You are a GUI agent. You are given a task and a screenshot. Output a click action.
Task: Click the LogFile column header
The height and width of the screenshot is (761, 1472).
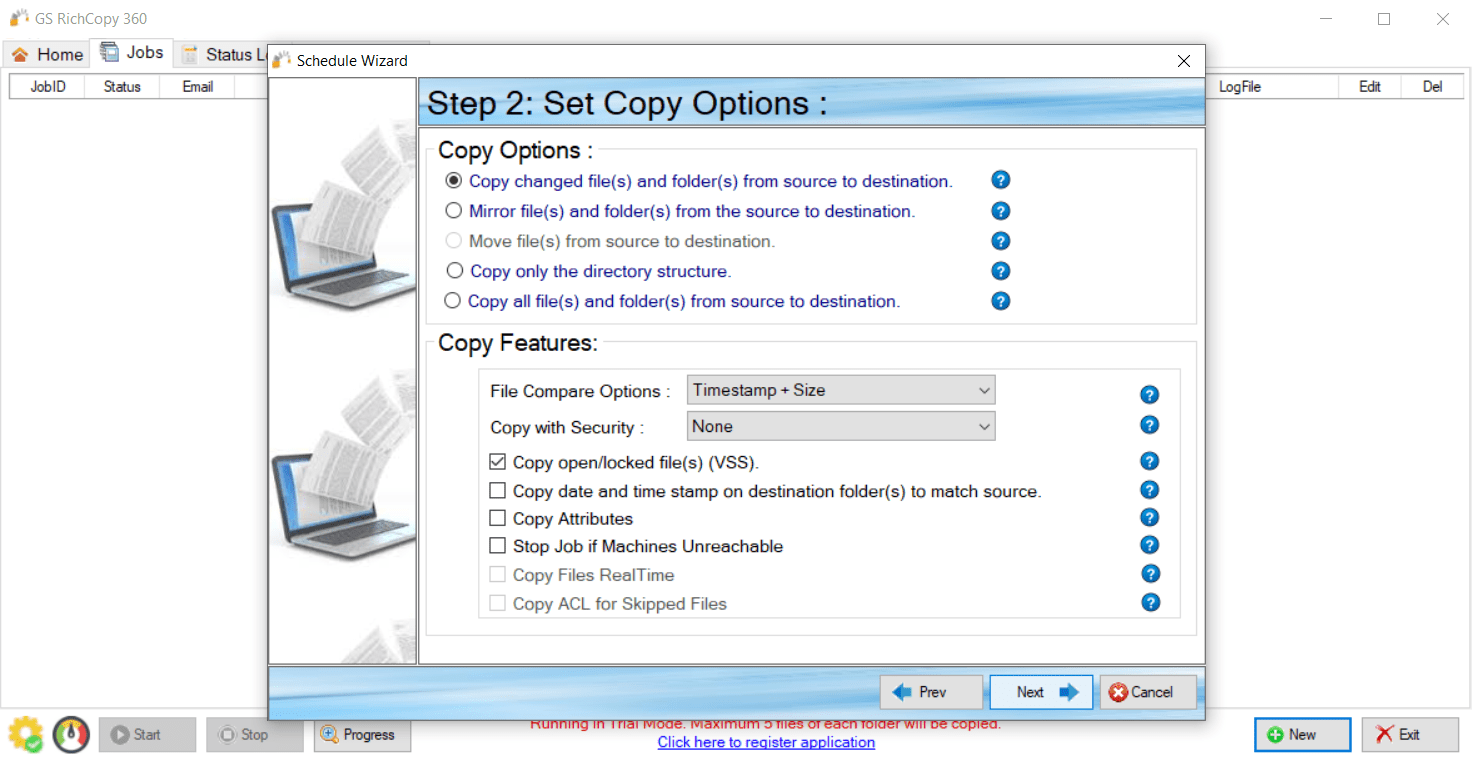pos(1240,87)
